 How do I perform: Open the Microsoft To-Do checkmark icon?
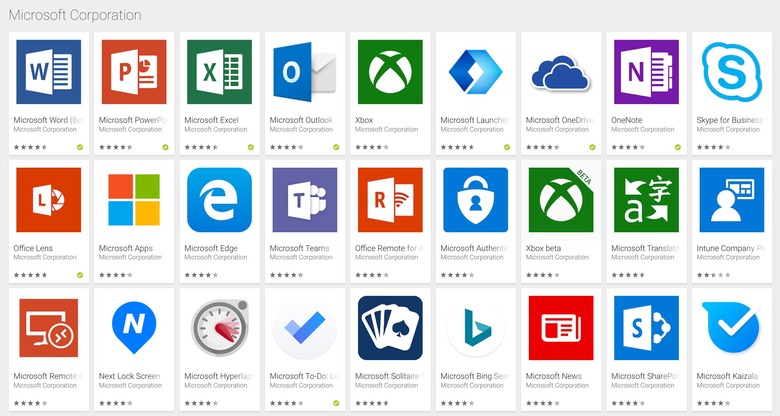(x=305, y=327)
